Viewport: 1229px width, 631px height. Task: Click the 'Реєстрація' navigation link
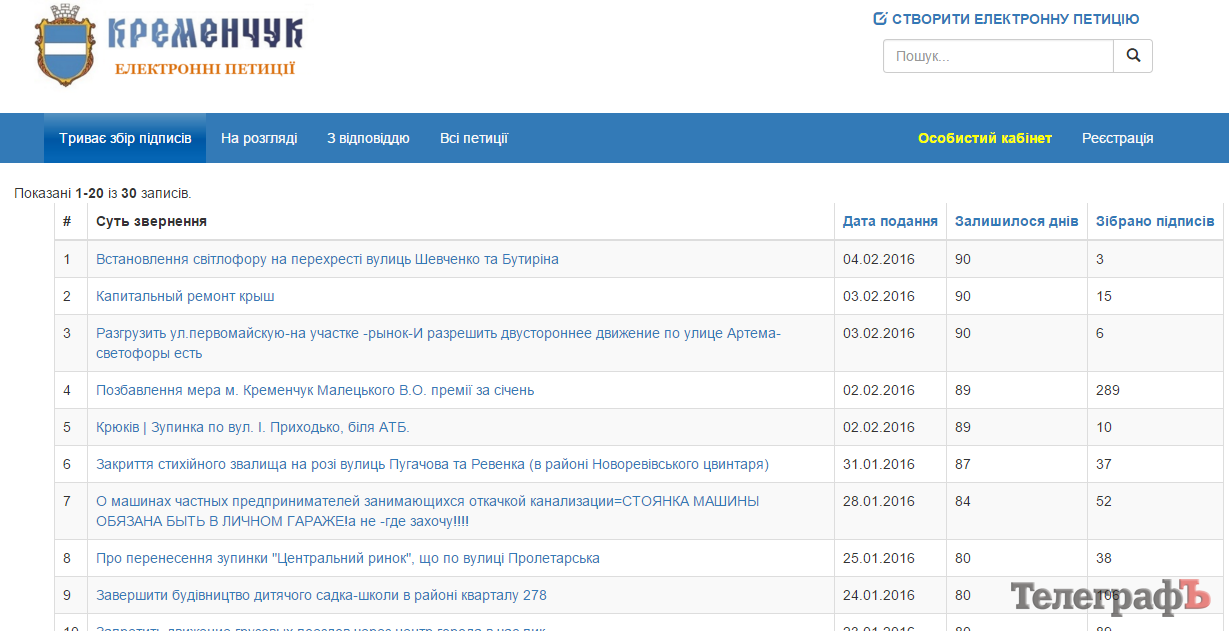(x=1117, y=138)
